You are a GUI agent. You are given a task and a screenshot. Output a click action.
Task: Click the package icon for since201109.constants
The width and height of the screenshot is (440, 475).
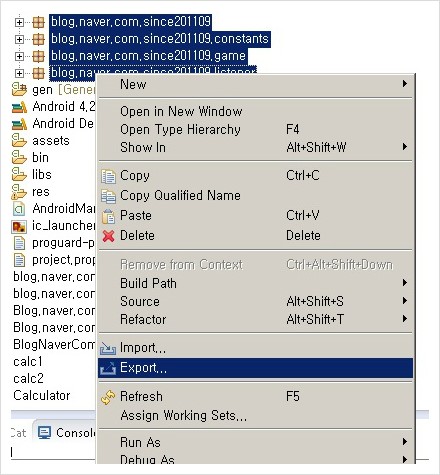(38, 39)
